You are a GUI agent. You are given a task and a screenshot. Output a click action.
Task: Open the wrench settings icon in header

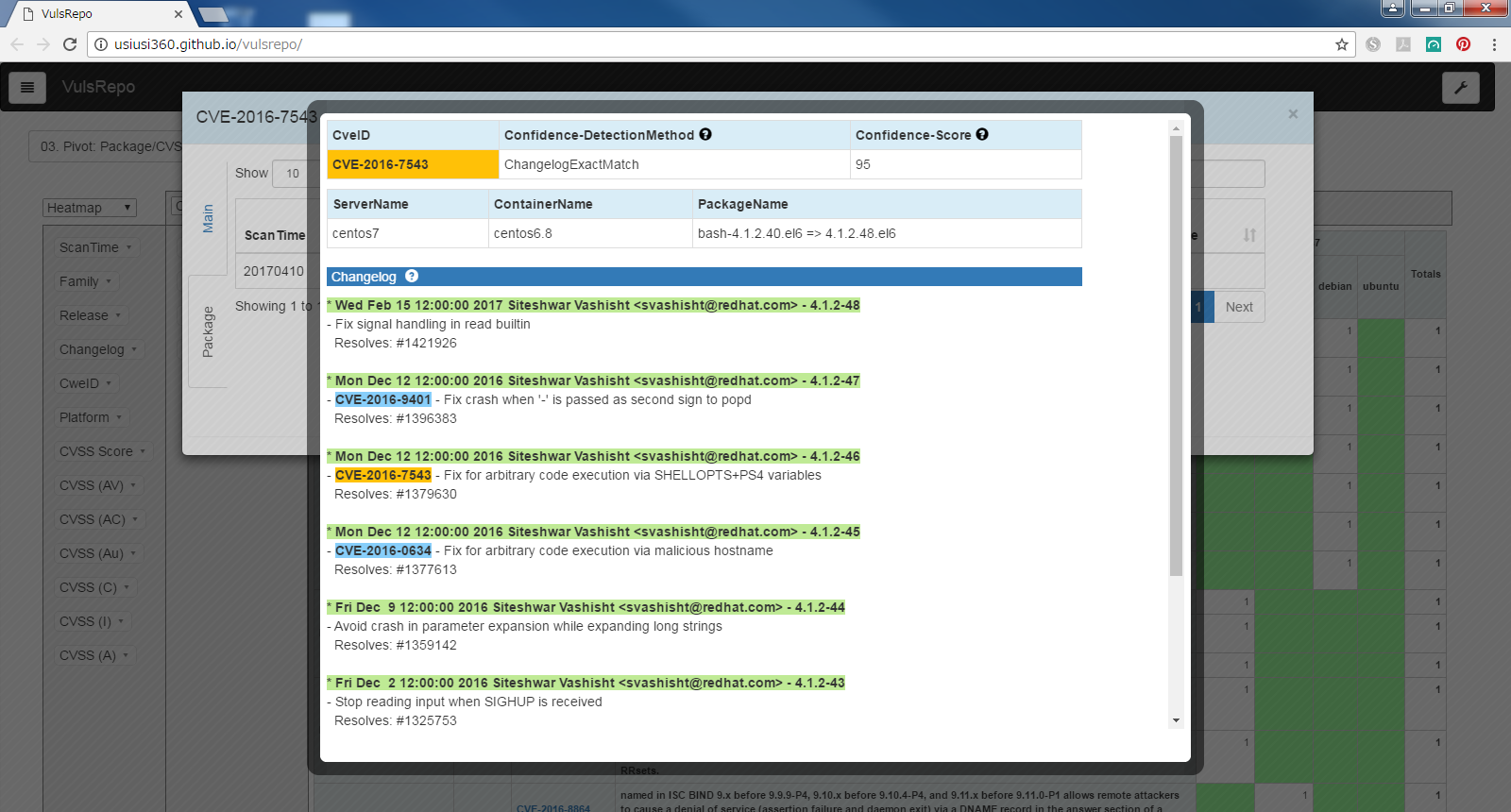1460,87
